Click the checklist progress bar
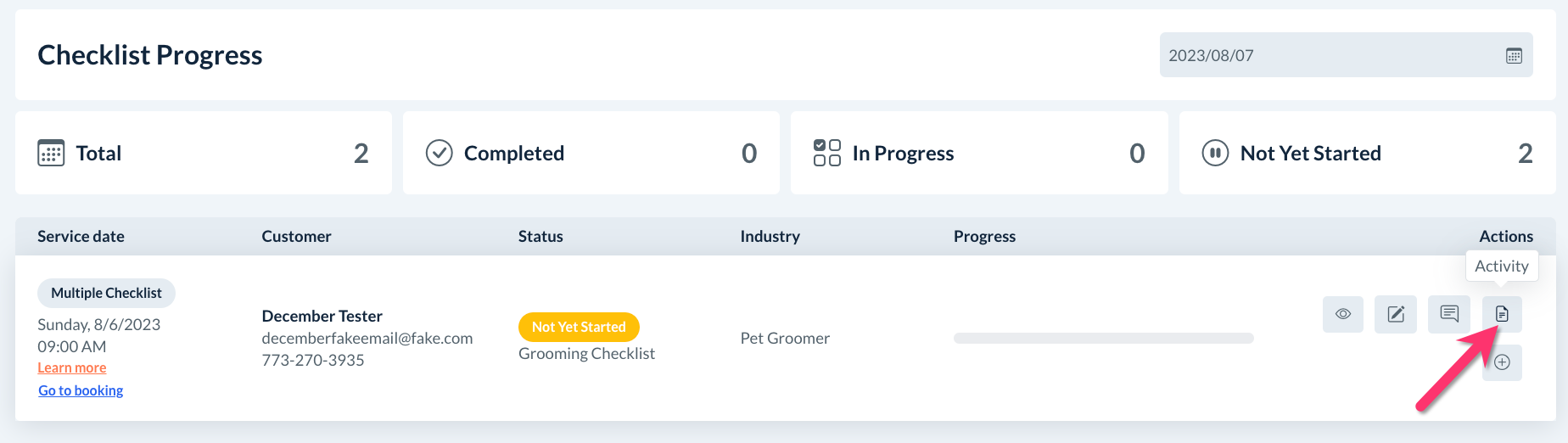This screenshot has width=1568, height=443. pos(1103,338)
